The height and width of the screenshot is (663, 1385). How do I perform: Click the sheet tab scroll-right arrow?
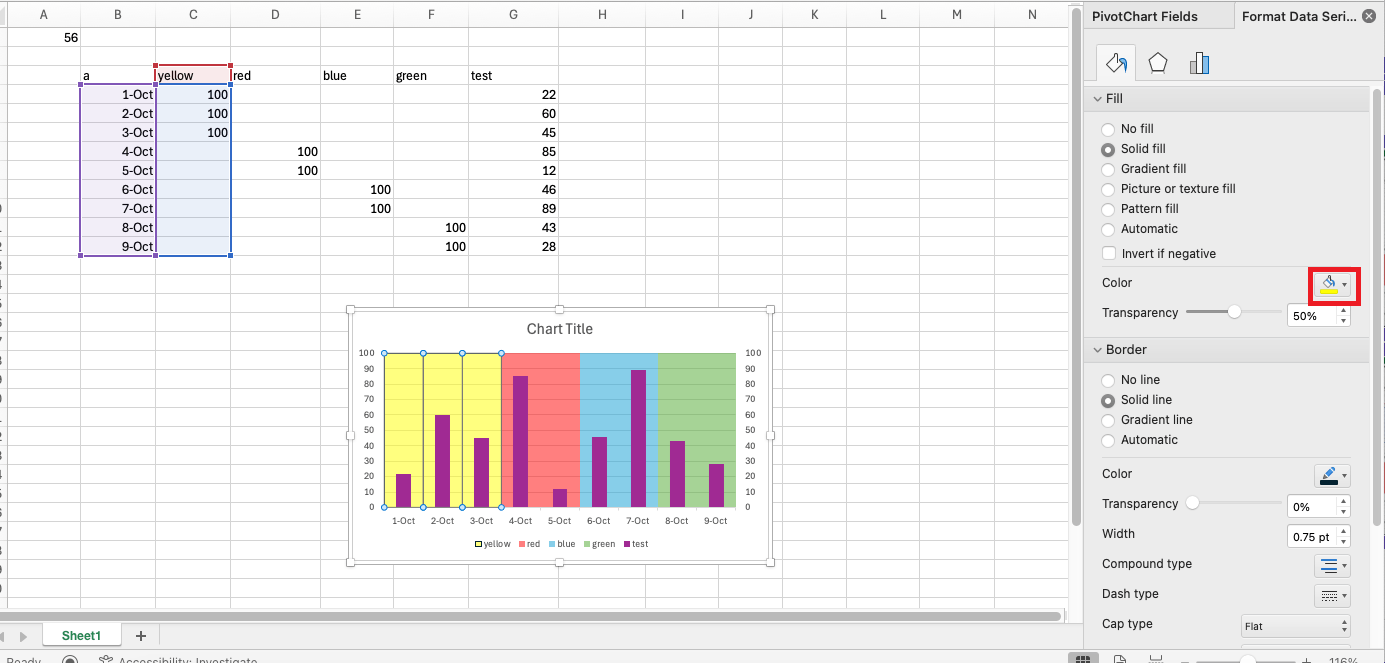click(23, 636)
